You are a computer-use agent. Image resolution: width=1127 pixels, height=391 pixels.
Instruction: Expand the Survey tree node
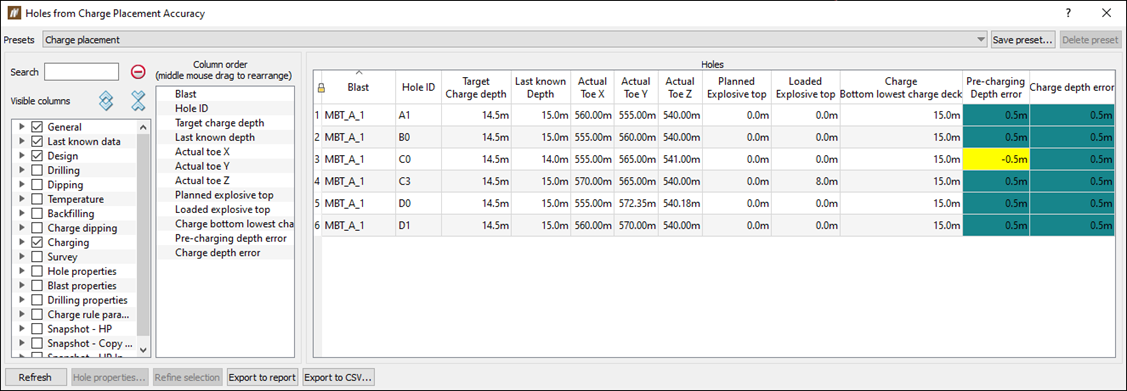(22, 257)
